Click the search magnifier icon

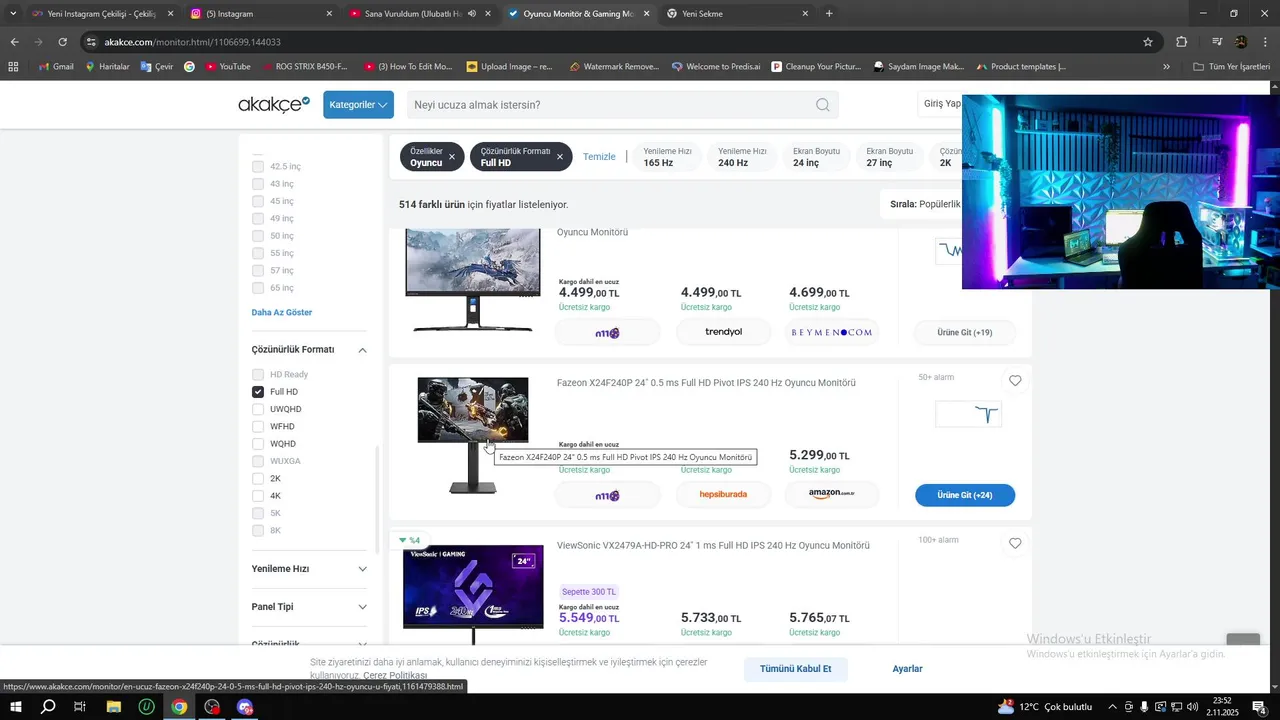point(822,105)
